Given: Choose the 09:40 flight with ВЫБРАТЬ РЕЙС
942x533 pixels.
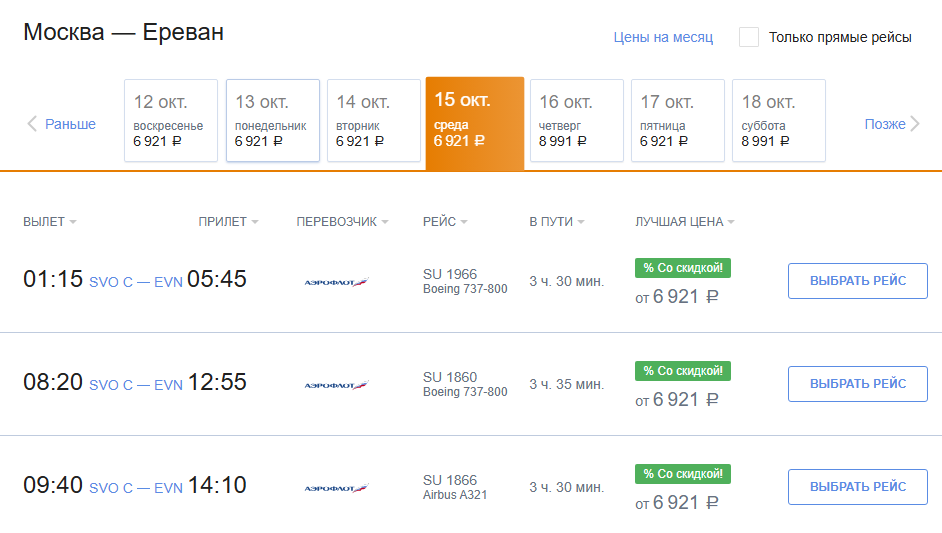Looking at the screenshot, I should [x=858, y=487].
